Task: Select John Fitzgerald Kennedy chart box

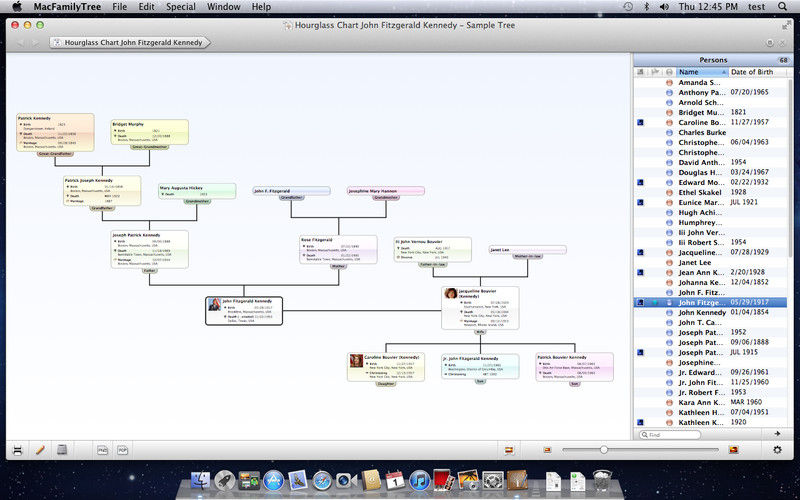Action: [x=244, y=311]
